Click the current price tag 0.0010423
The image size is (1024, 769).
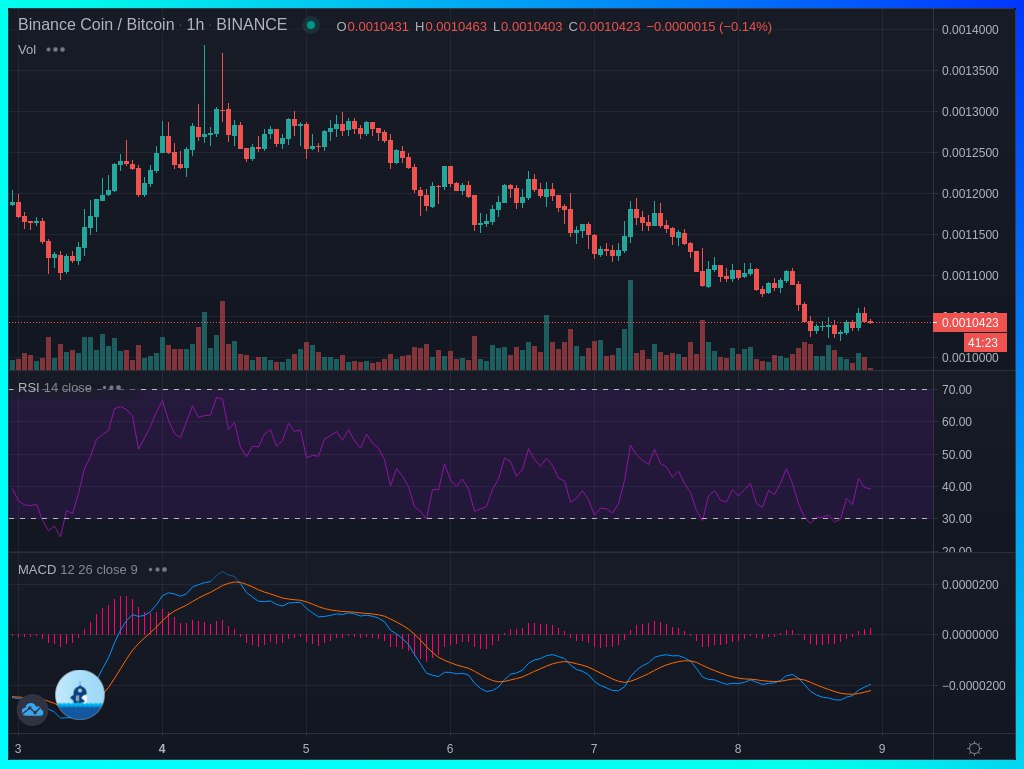(969, 322)
